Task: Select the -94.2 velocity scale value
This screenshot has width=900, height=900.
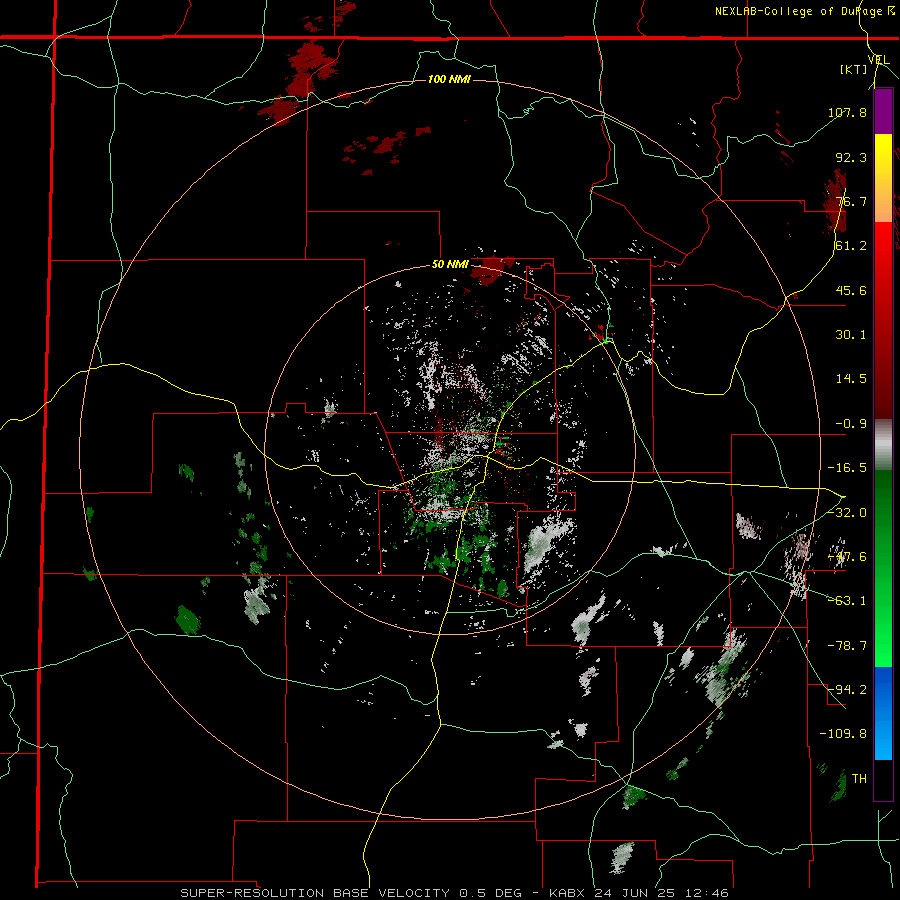Action: tap(847, 690)
